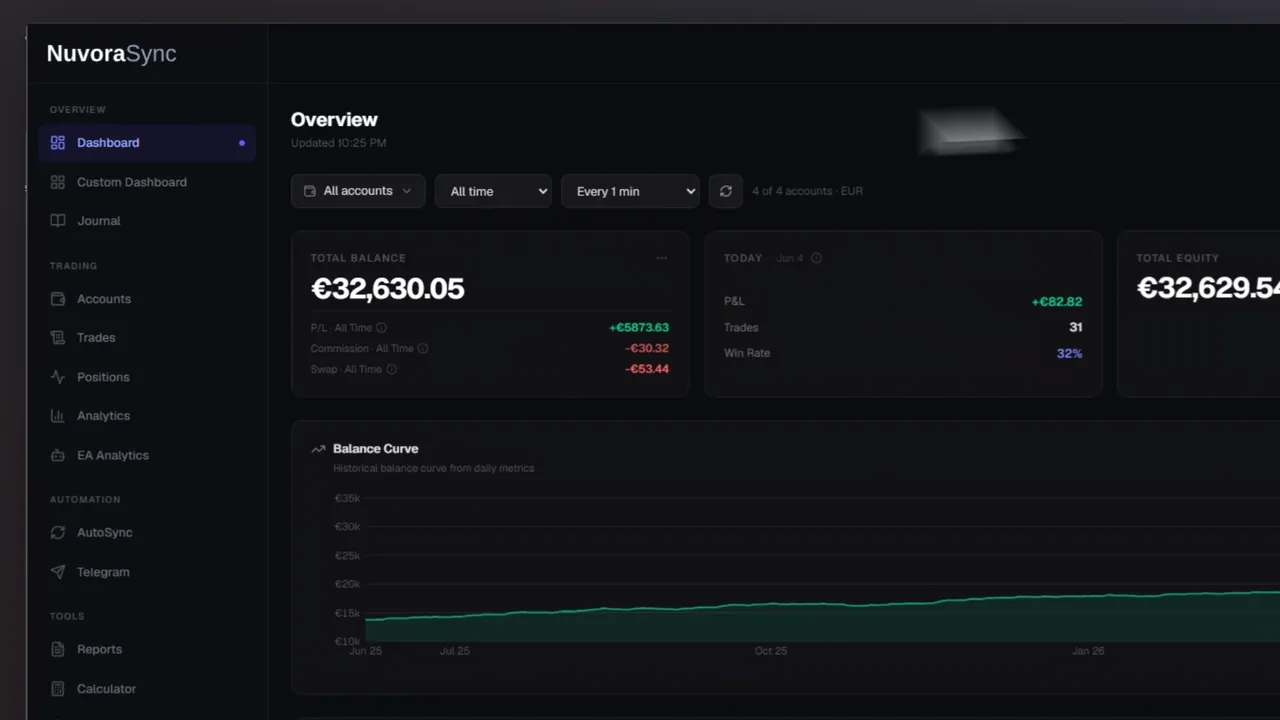Click the Positions pulse icon
The image size is (1280, 720).
tap(57, 377)
